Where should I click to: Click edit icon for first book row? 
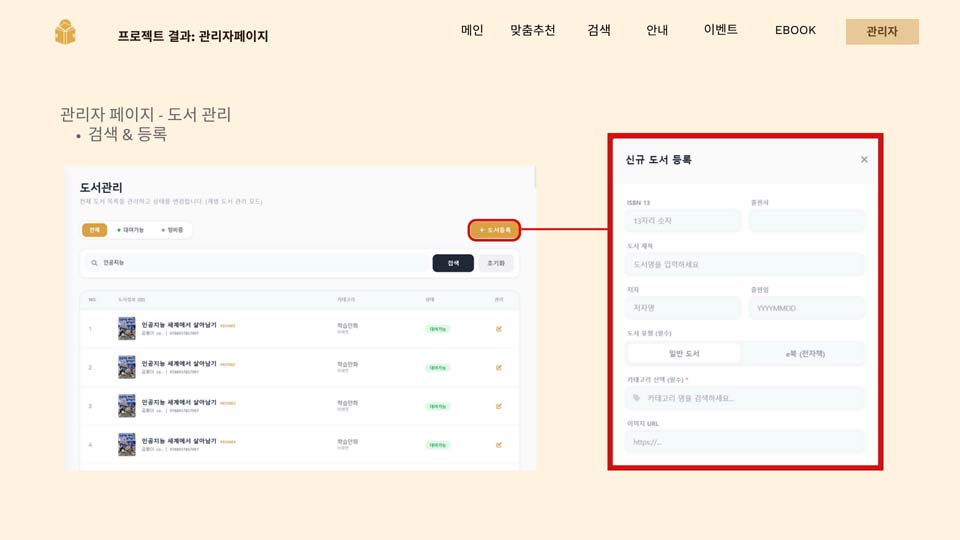(x=499, y=329)
